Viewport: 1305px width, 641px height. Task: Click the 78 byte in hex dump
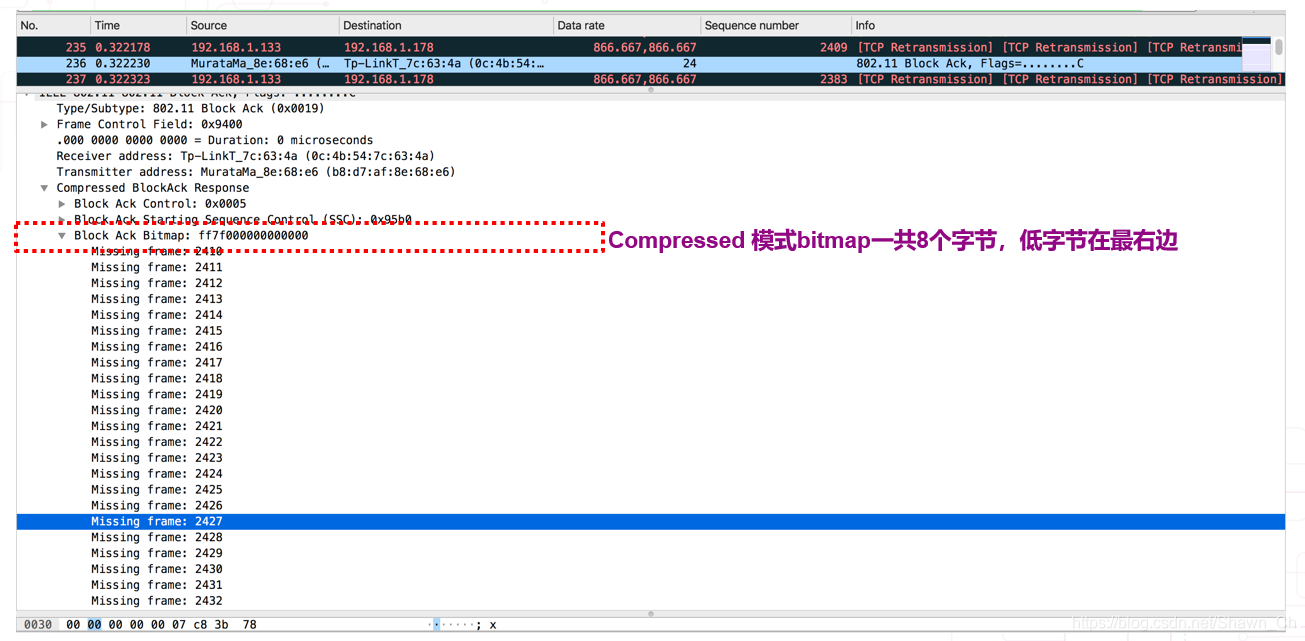pos(249,625)
